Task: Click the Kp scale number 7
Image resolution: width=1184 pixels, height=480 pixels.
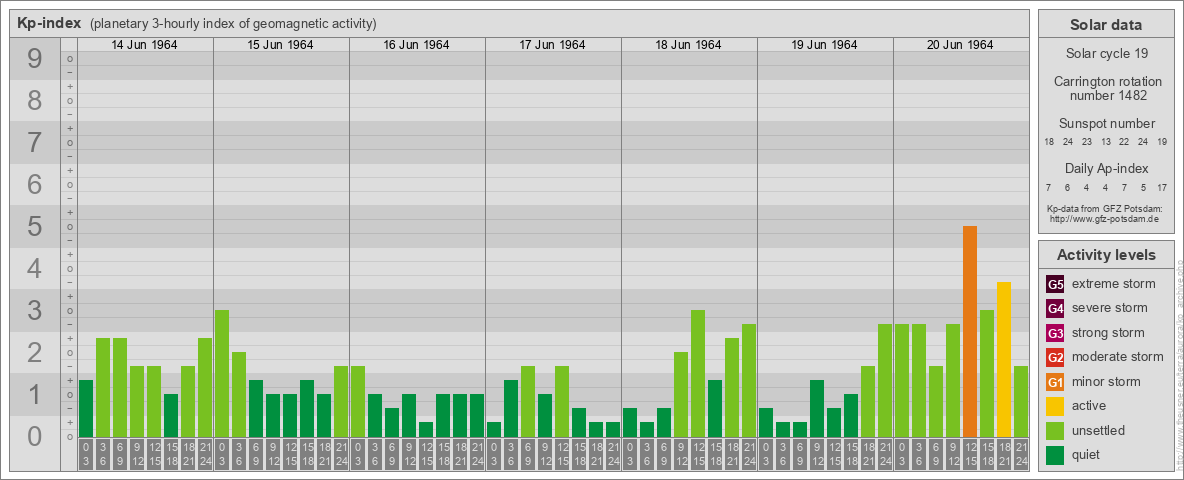Action: click(x=34, y=143)
